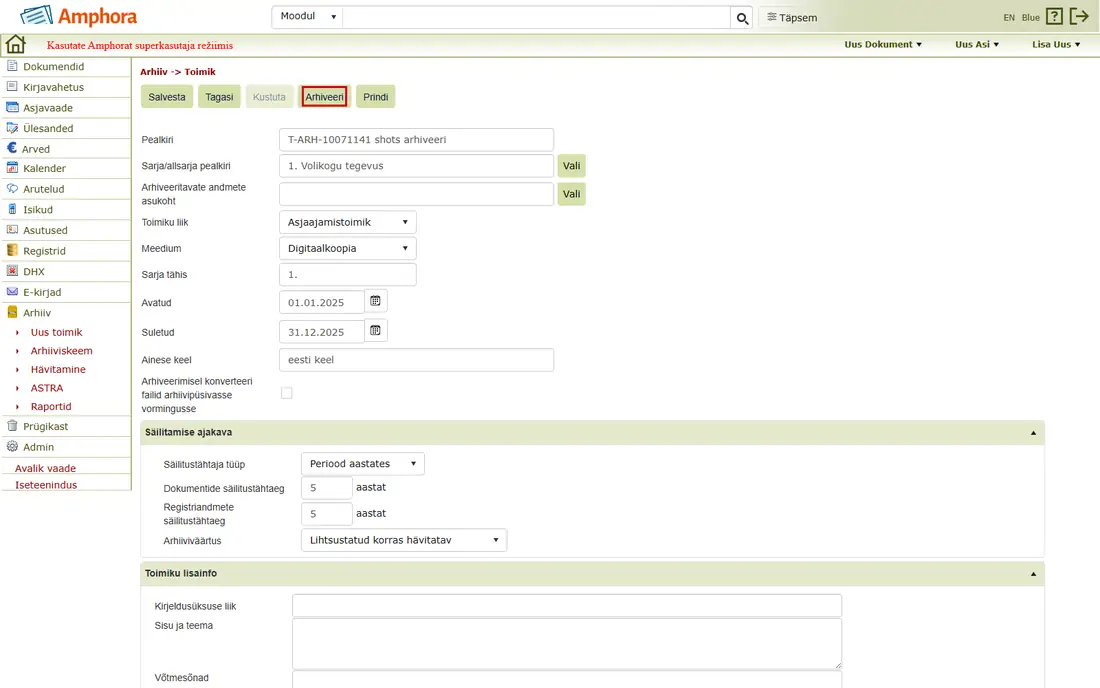Click the Dokumentide säilitustähtaeg years field
This screenshot has height=688, width=1100.
point(327,487)
